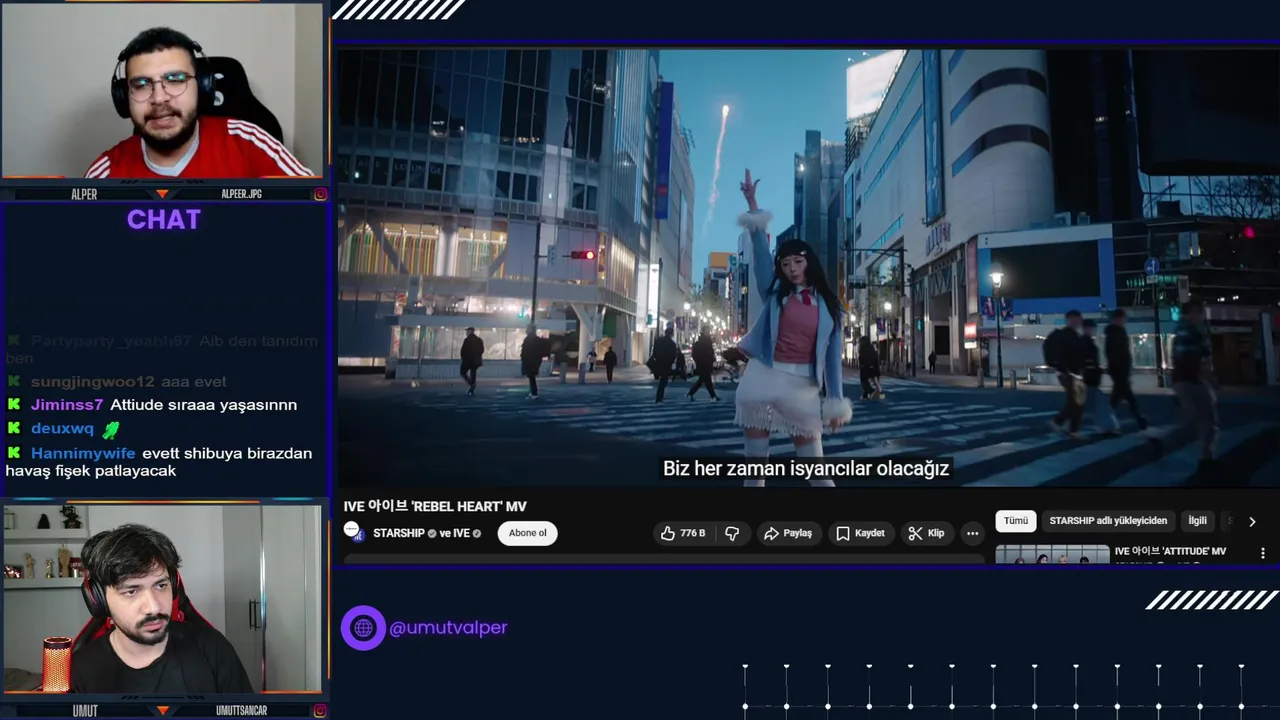Select the STARSHIP adlı yükleyiciden chip
Image resolution: width=1280 pixels, height=720 pixels.
pyautogui.click(x=1108, y=521)
